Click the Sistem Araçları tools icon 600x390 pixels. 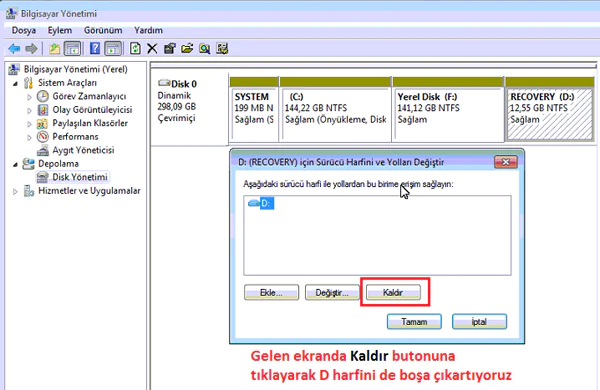[x=28, y=83]
